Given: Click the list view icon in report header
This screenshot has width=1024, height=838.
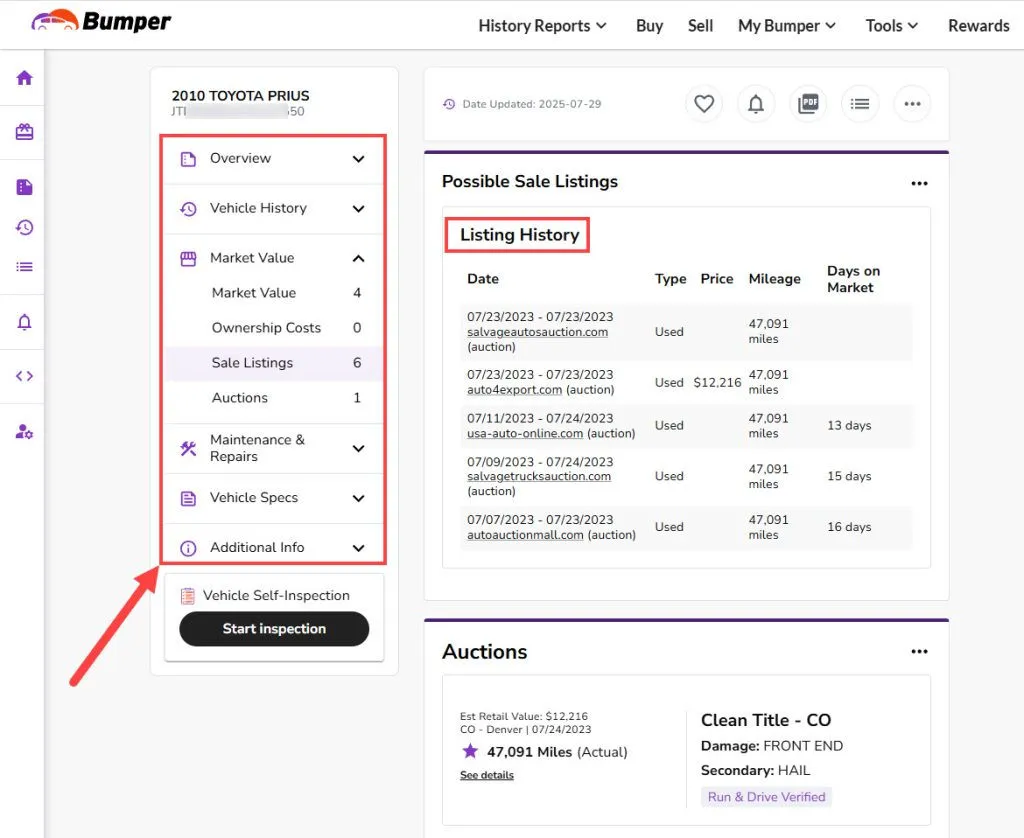Looking at the screenshot, I should pyautogui.click(x=860, y=104).
